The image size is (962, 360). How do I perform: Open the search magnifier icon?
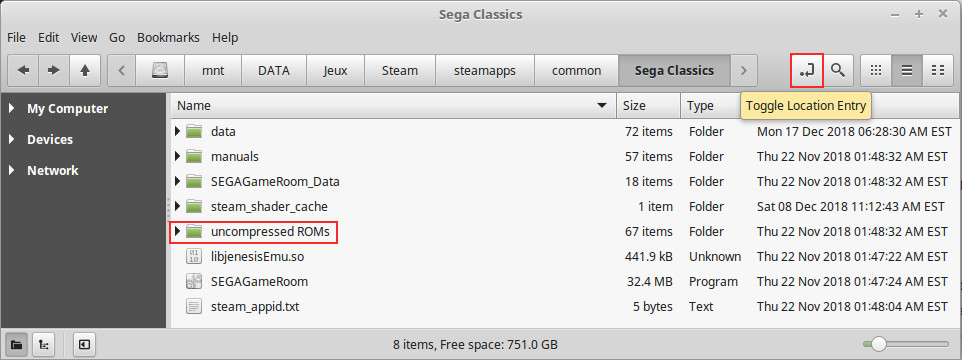(838, 71)
